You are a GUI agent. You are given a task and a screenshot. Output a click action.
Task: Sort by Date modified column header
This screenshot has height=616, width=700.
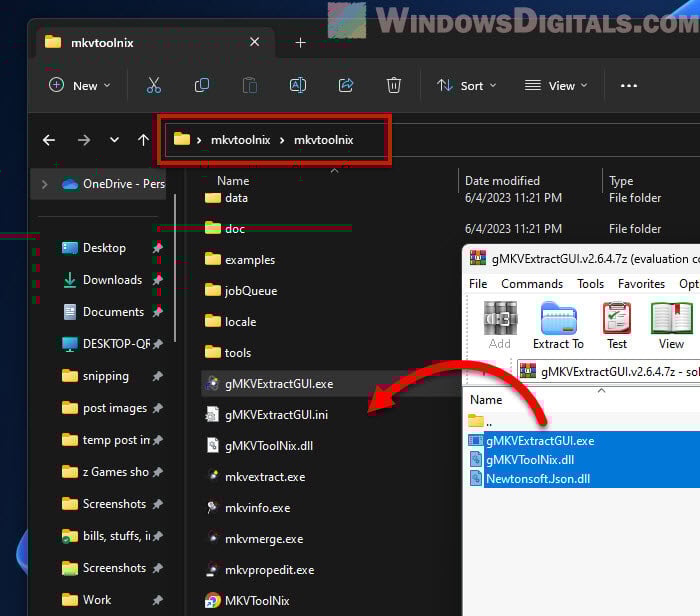[x=502, y=181]
